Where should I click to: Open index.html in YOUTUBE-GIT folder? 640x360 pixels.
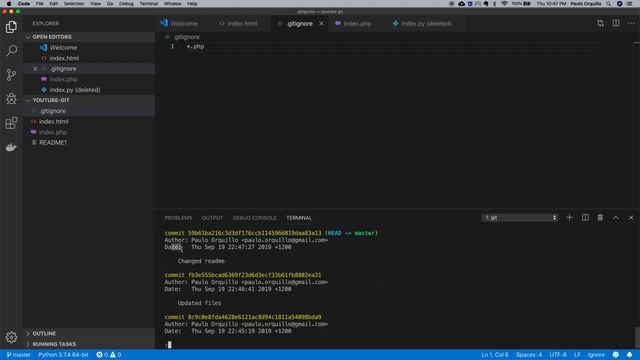point(89,122)
